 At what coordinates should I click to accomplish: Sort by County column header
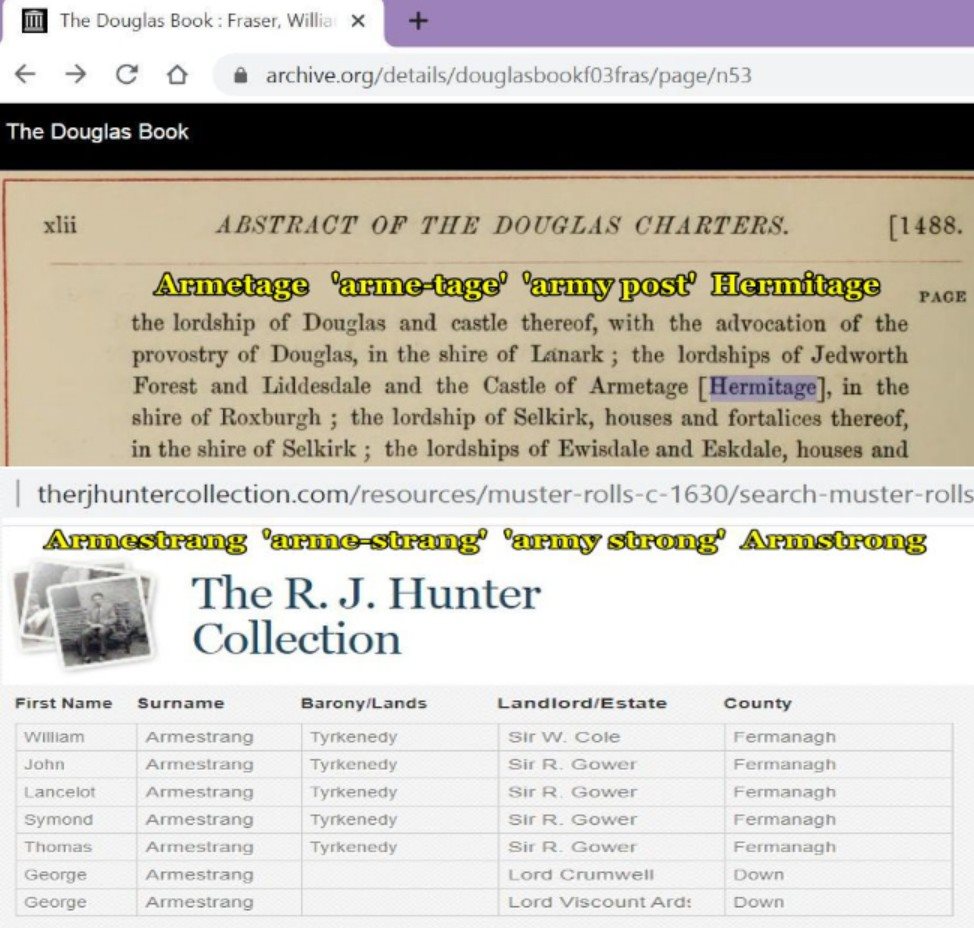[x=757, y=703]
